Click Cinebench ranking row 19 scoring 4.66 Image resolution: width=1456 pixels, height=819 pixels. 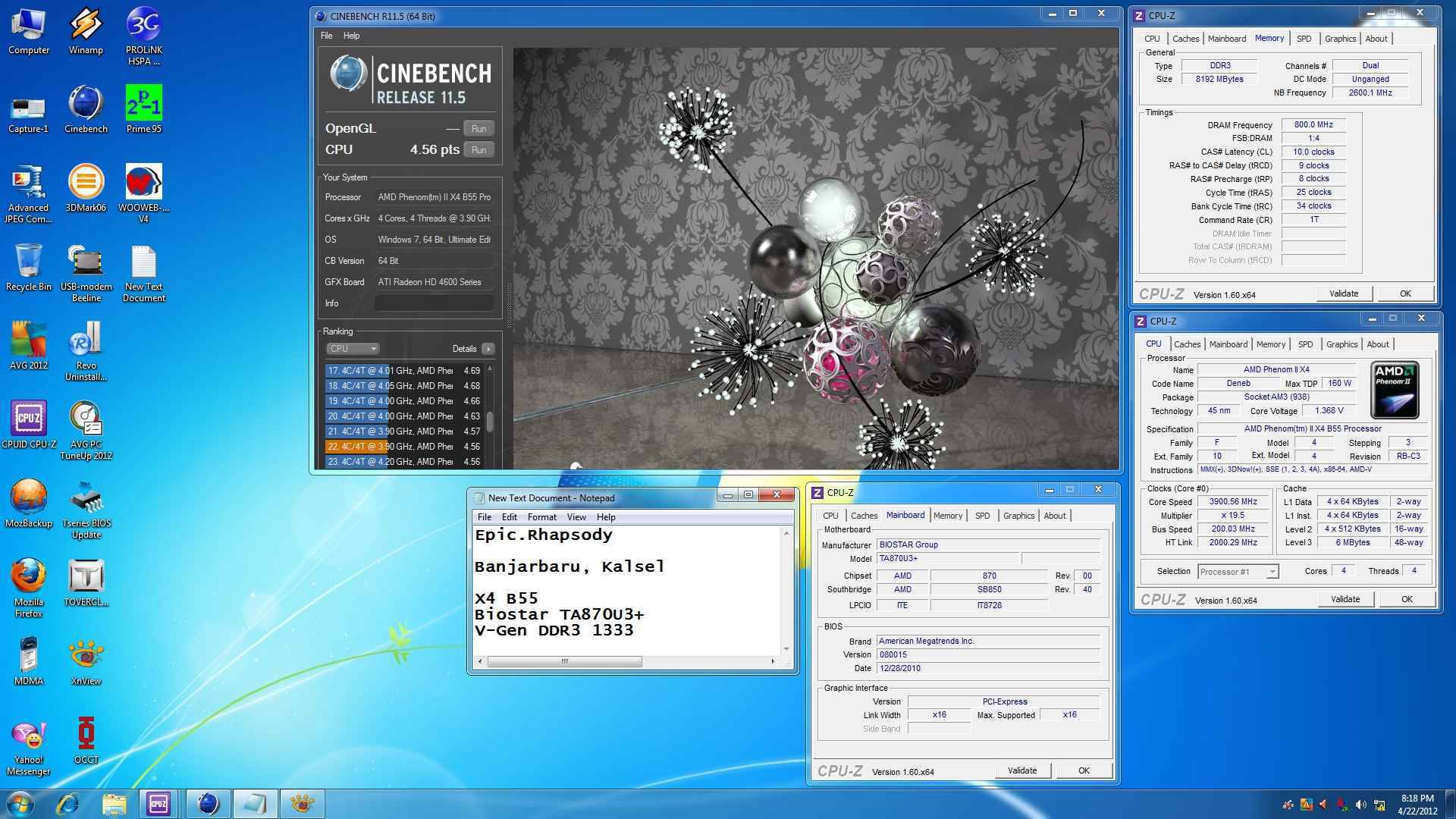tap(405, 401)
